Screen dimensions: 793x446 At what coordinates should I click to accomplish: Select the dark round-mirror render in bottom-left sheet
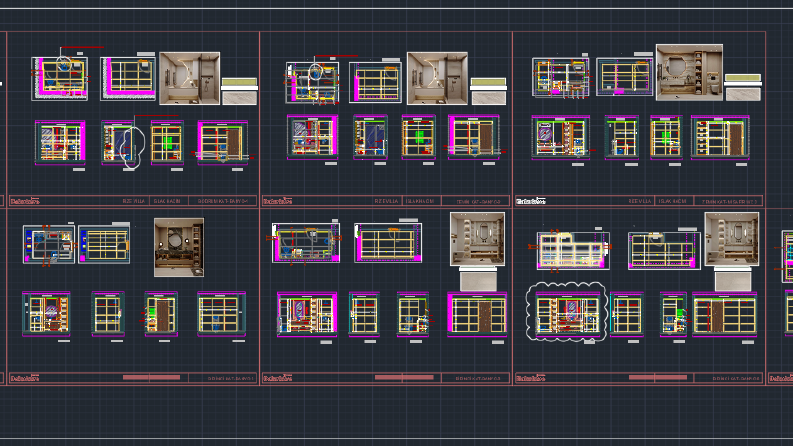tap(179, 247)
